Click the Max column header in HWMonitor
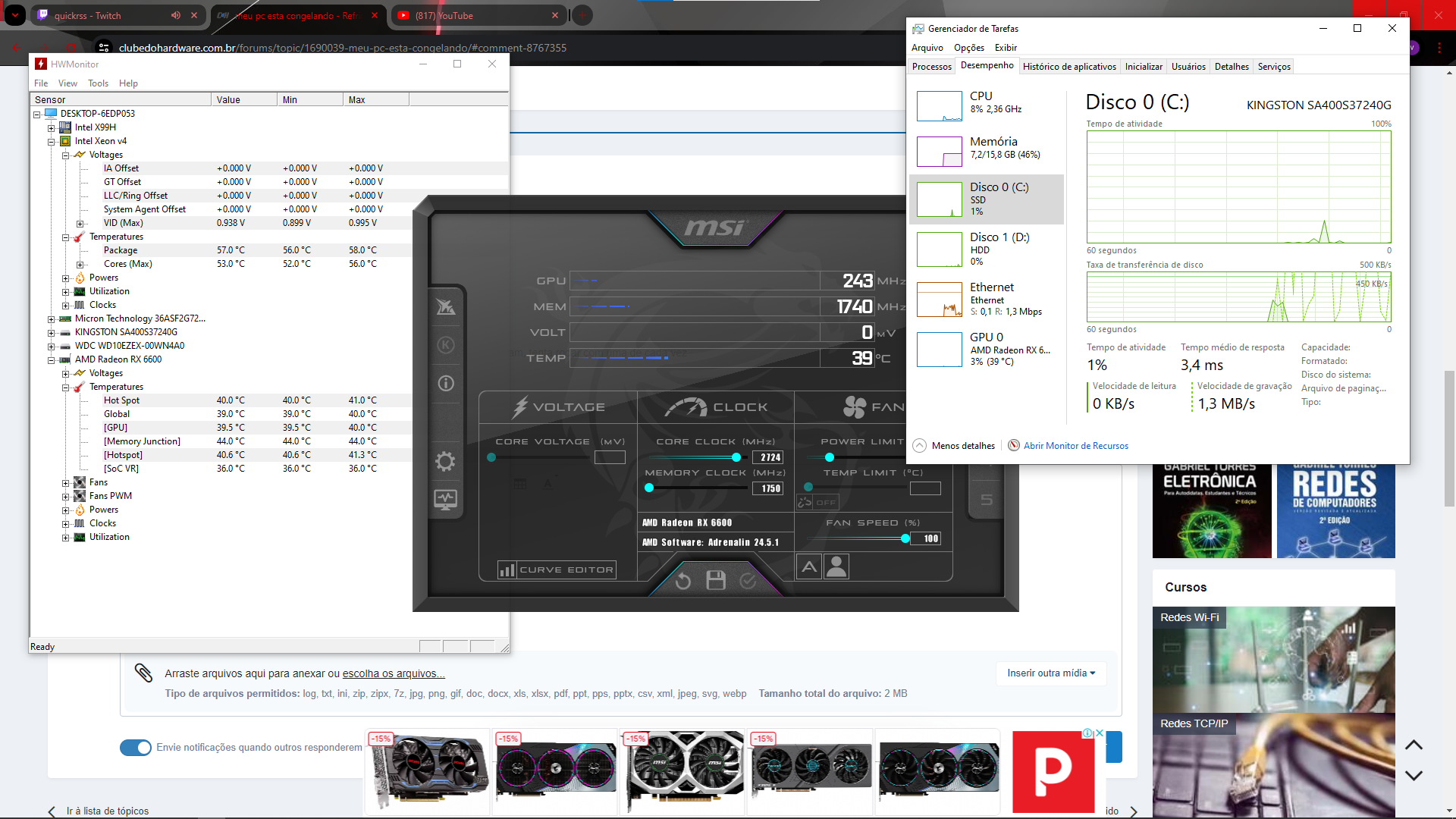The height and width of the screenshot is (819, 1456). tap(375, 99)
